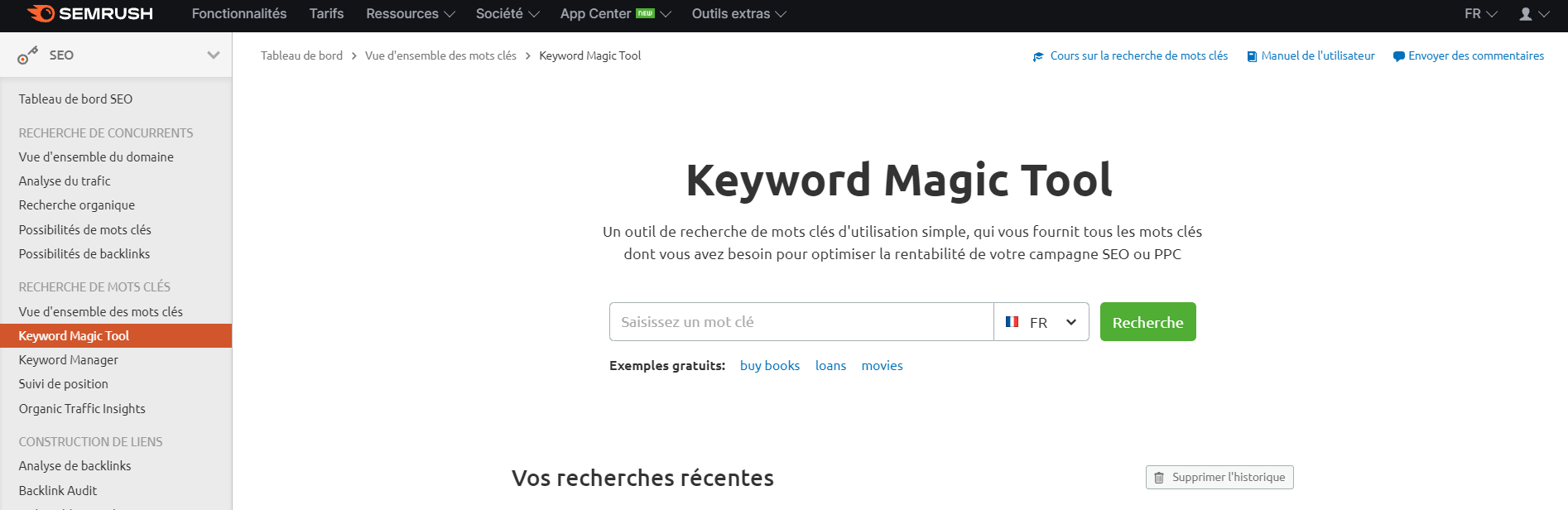Click the 'loans' example link
The height and width of the screenshot is (510, 1568).
[x=830, y=366]
